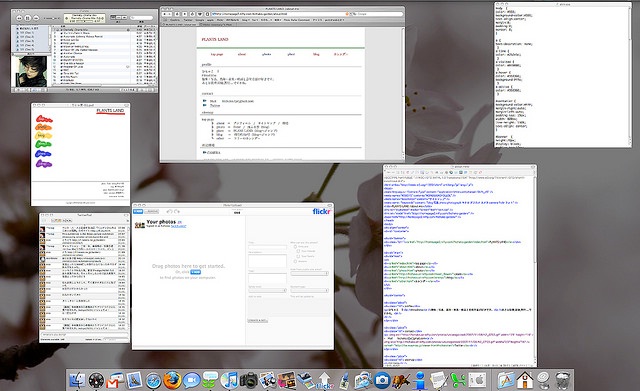Open the safety level dropdown in Flickr Uploadr
Image resolution: width=640 pixels, height=391 pixels.
click(267, 290)
